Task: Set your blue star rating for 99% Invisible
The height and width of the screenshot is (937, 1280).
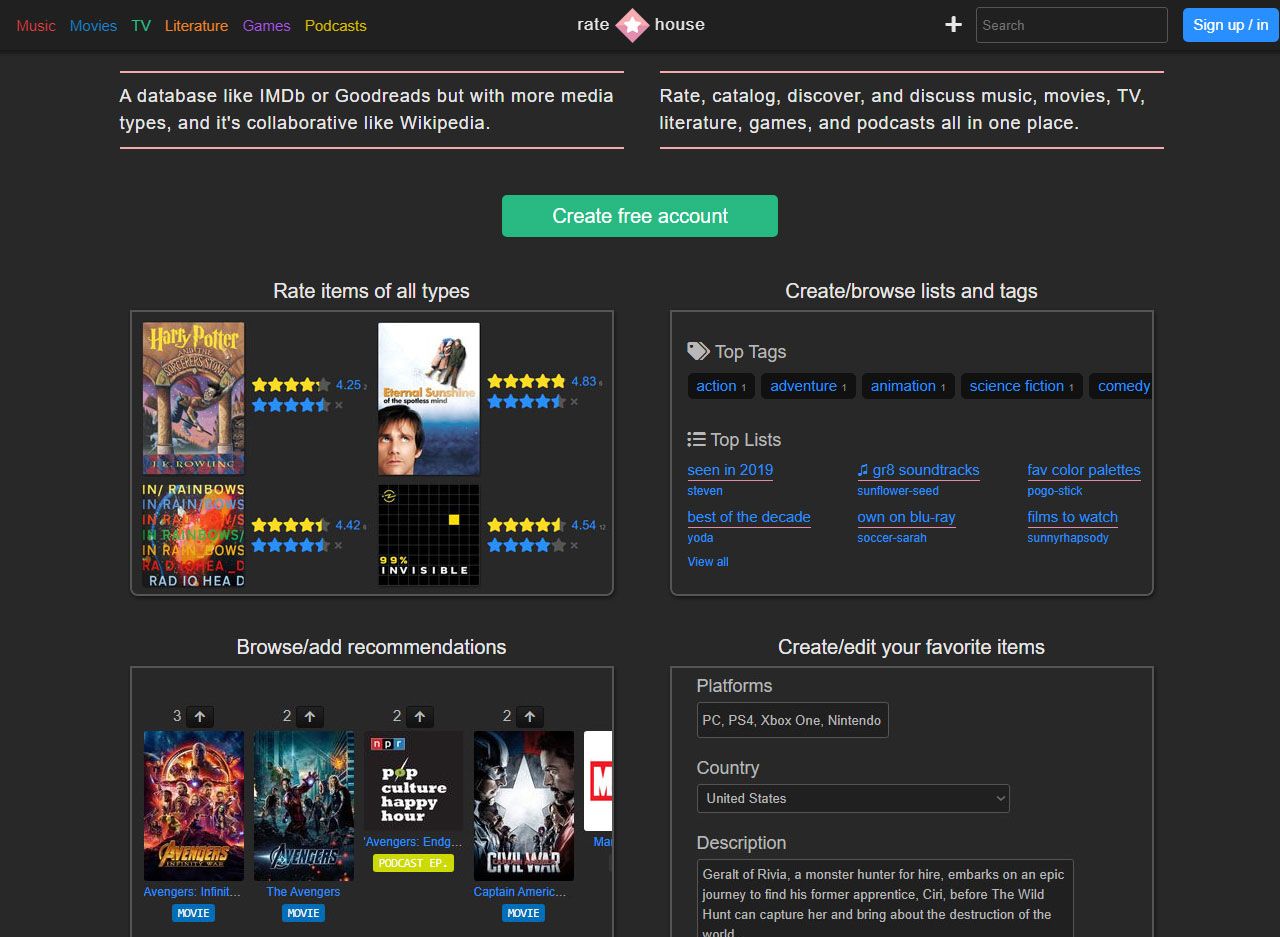Action: click(x=526, y=546)
